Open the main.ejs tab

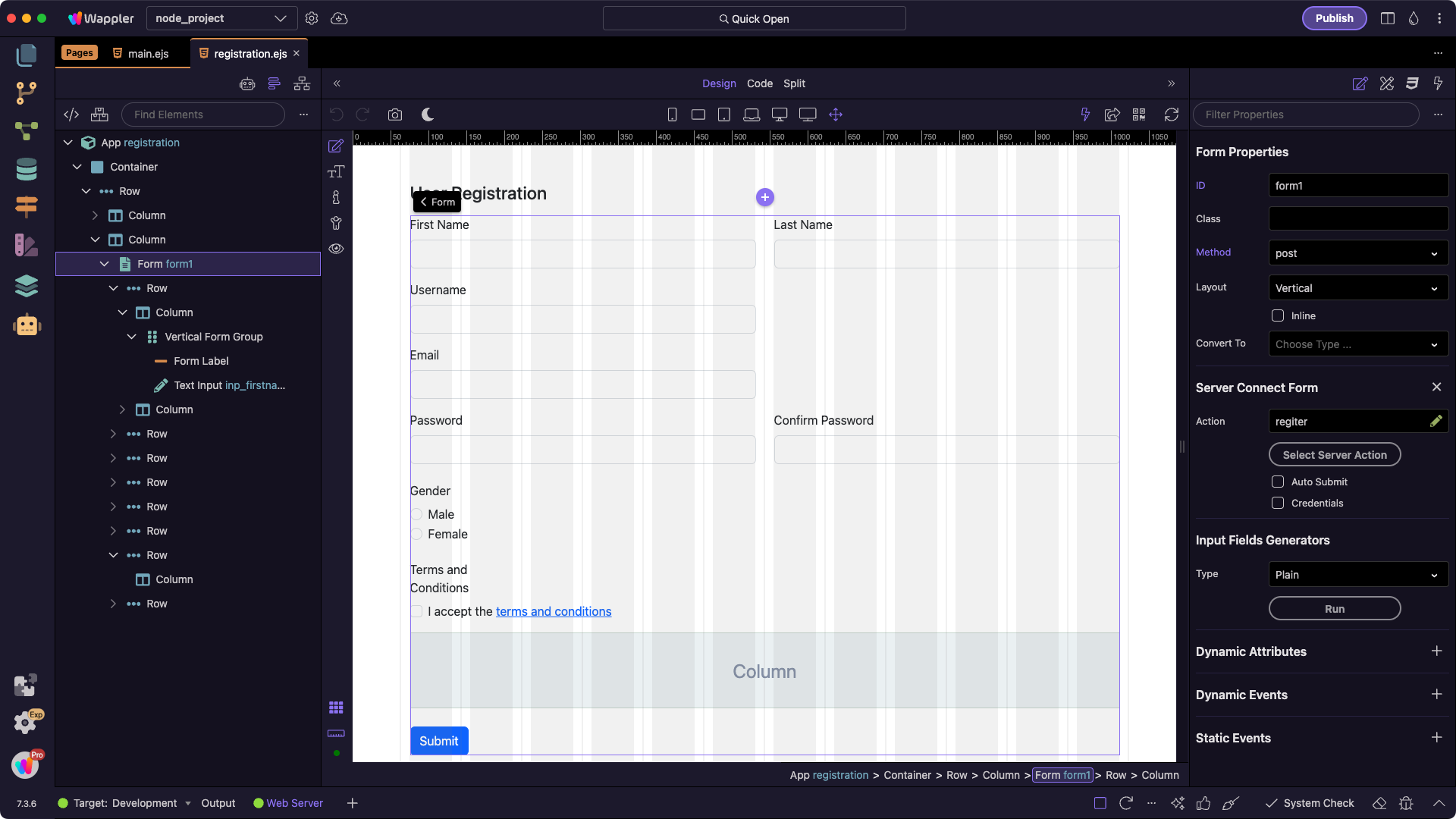(148, 54)
